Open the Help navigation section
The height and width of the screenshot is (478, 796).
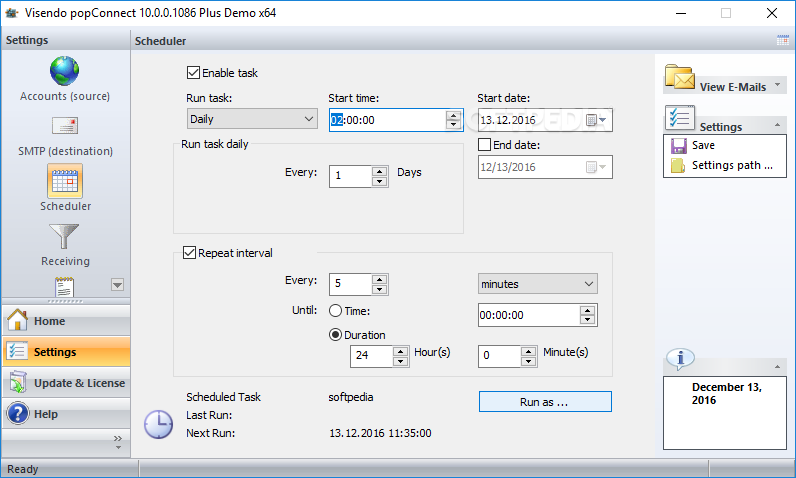click(x=66, y=413)
